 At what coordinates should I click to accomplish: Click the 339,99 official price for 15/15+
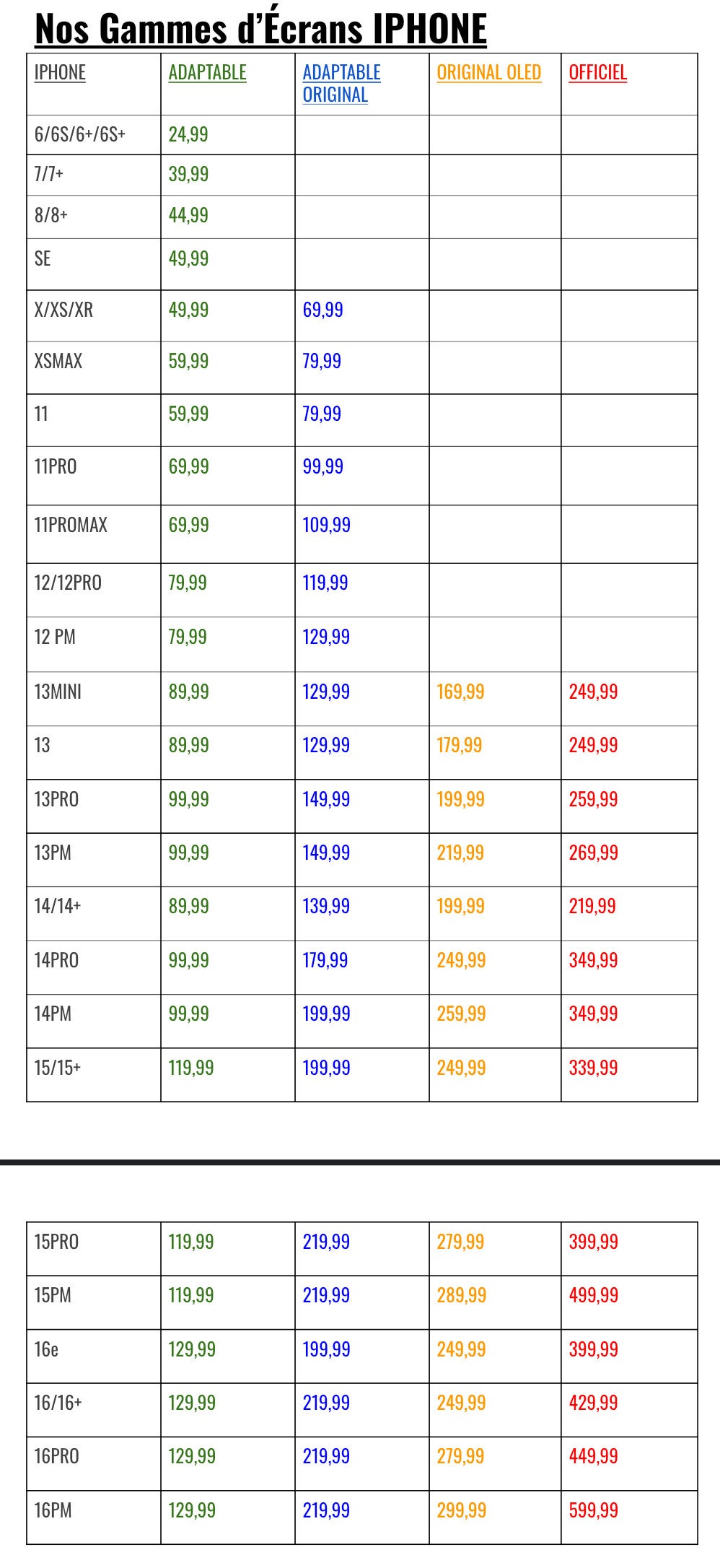[593, 1068]
